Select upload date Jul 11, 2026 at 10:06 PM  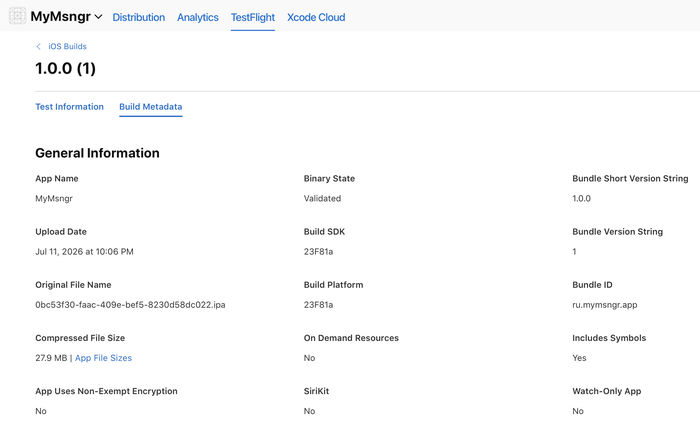click(84, 252)
